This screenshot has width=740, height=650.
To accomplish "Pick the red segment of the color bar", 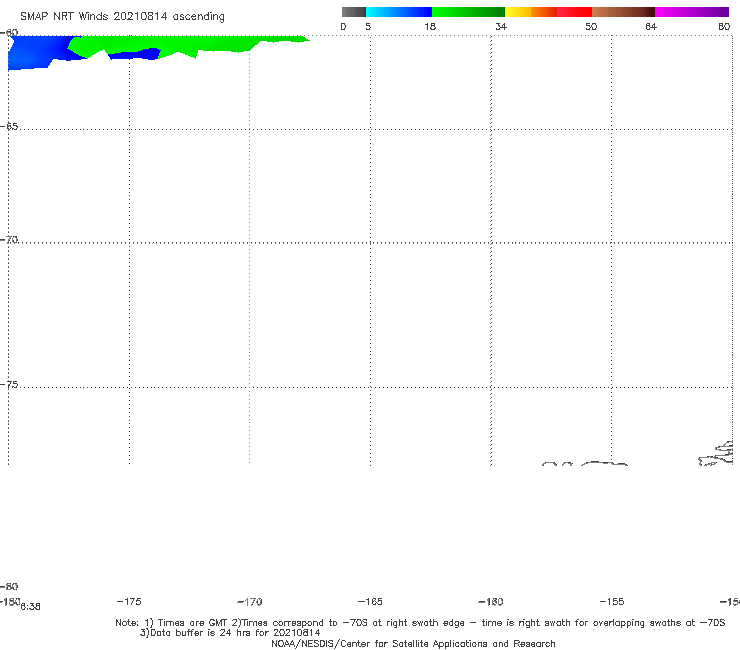I will click(x=574, y=12).
